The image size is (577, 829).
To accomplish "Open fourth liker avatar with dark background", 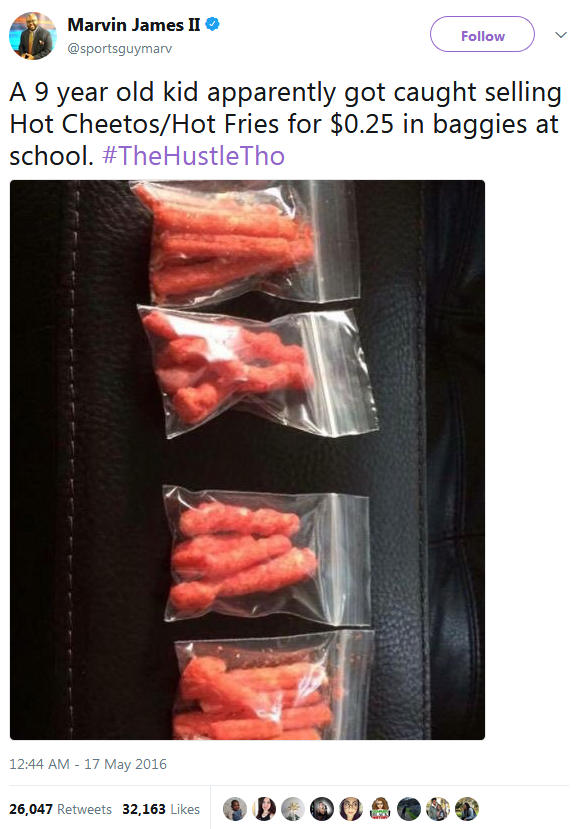I will (x=322, y=809).
